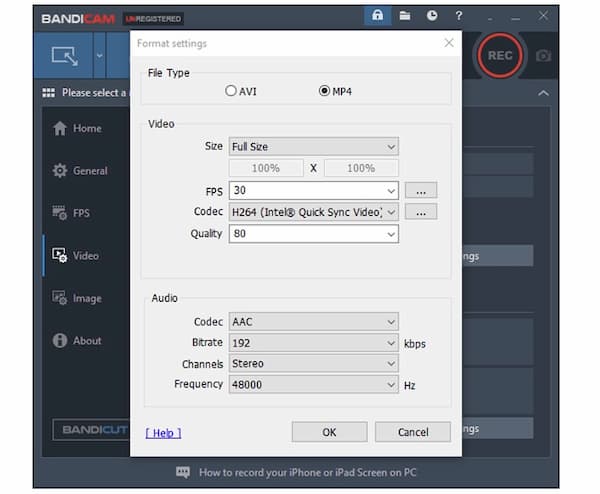The height and width of the screenshot is (494, 600).
Task: Close the Bandicam main window
Action: point(543,16)
